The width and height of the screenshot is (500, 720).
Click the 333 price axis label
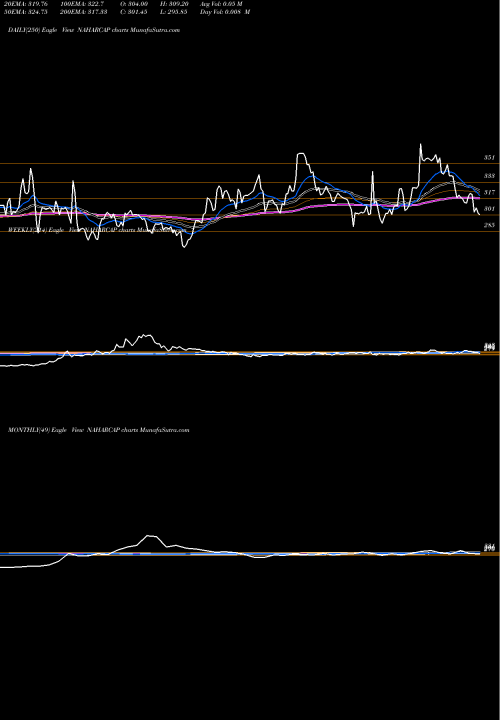coord(489,176)
